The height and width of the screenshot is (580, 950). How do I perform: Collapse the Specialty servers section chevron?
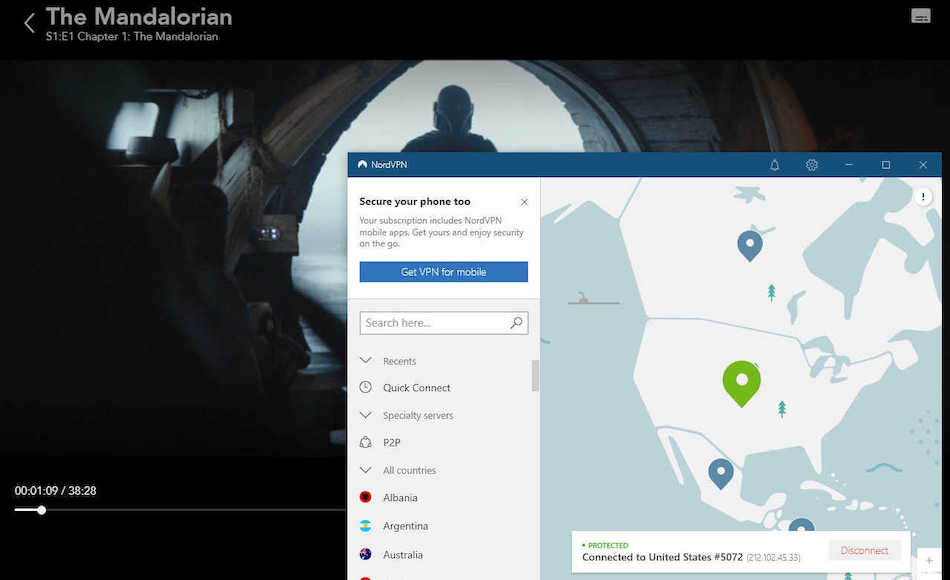click(x=365, y=415)
